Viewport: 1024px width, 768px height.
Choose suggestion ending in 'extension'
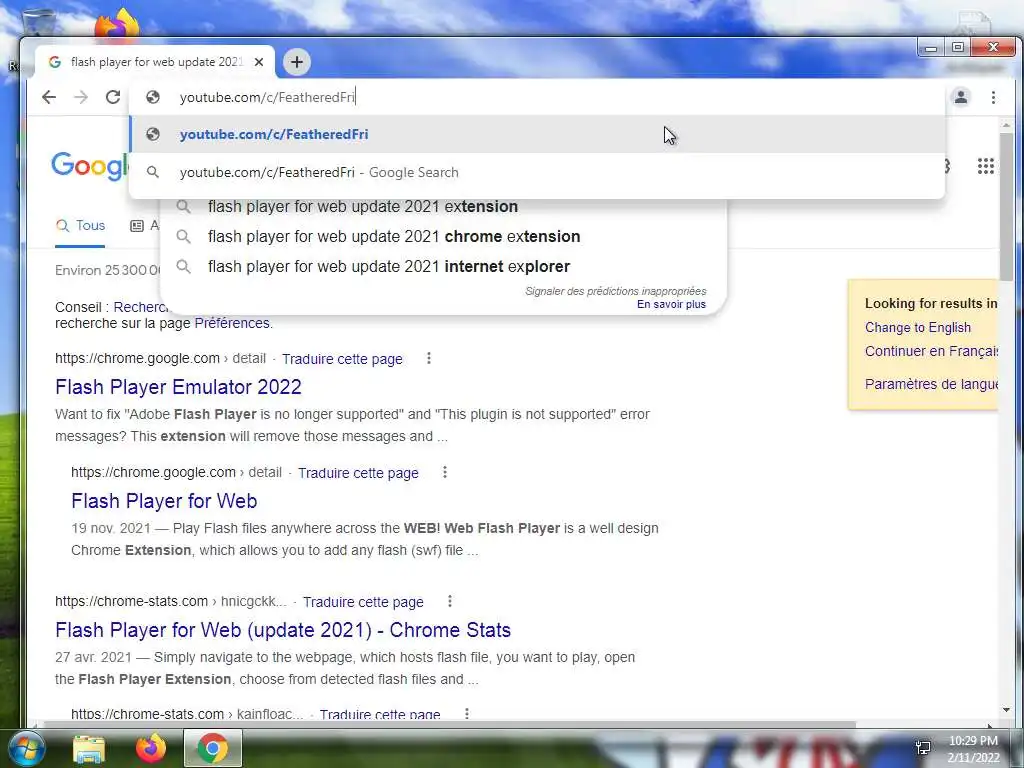(443, 206)
